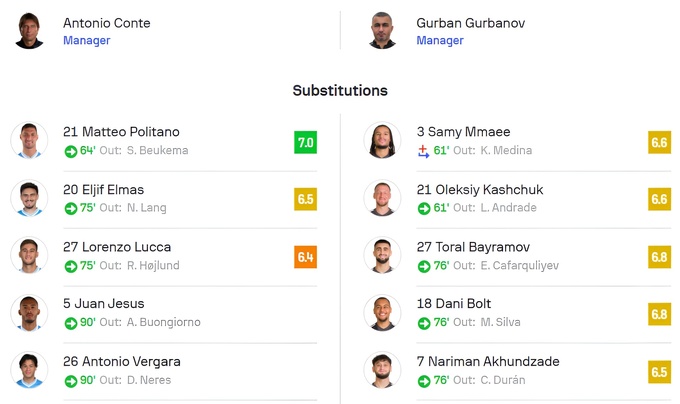
Task: Click Lorenzo Lucca's player avatar
Action: [x=30, y=256]
